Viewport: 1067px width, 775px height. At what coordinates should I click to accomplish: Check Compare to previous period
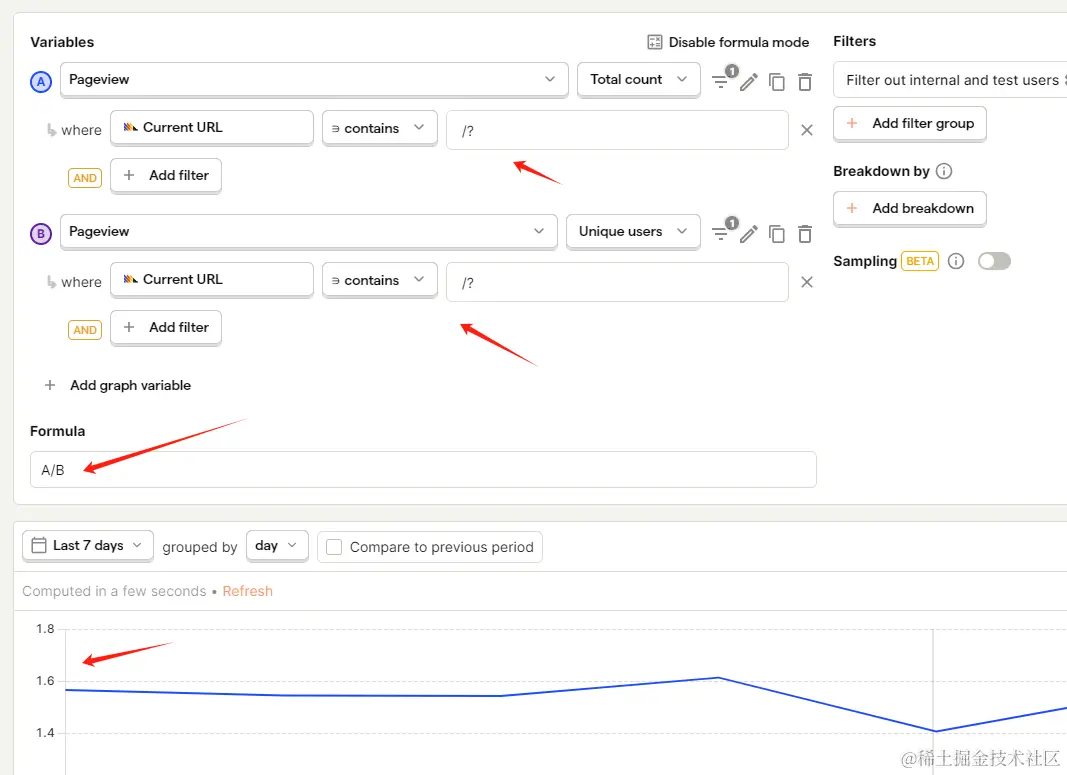(335, 547)
